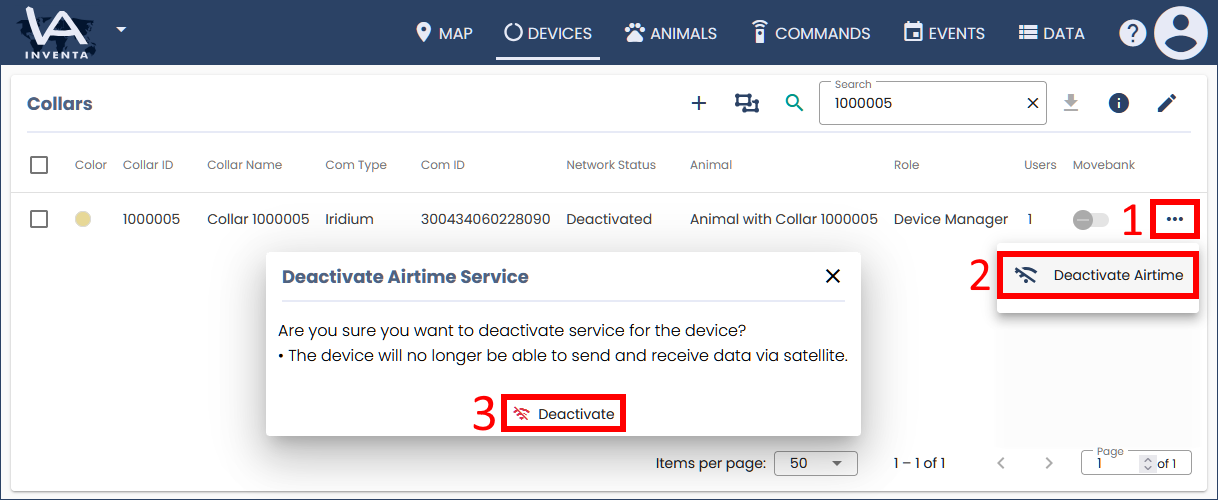Click the add collar plus icon
The image size is (1218, 500).
point(699,103)
